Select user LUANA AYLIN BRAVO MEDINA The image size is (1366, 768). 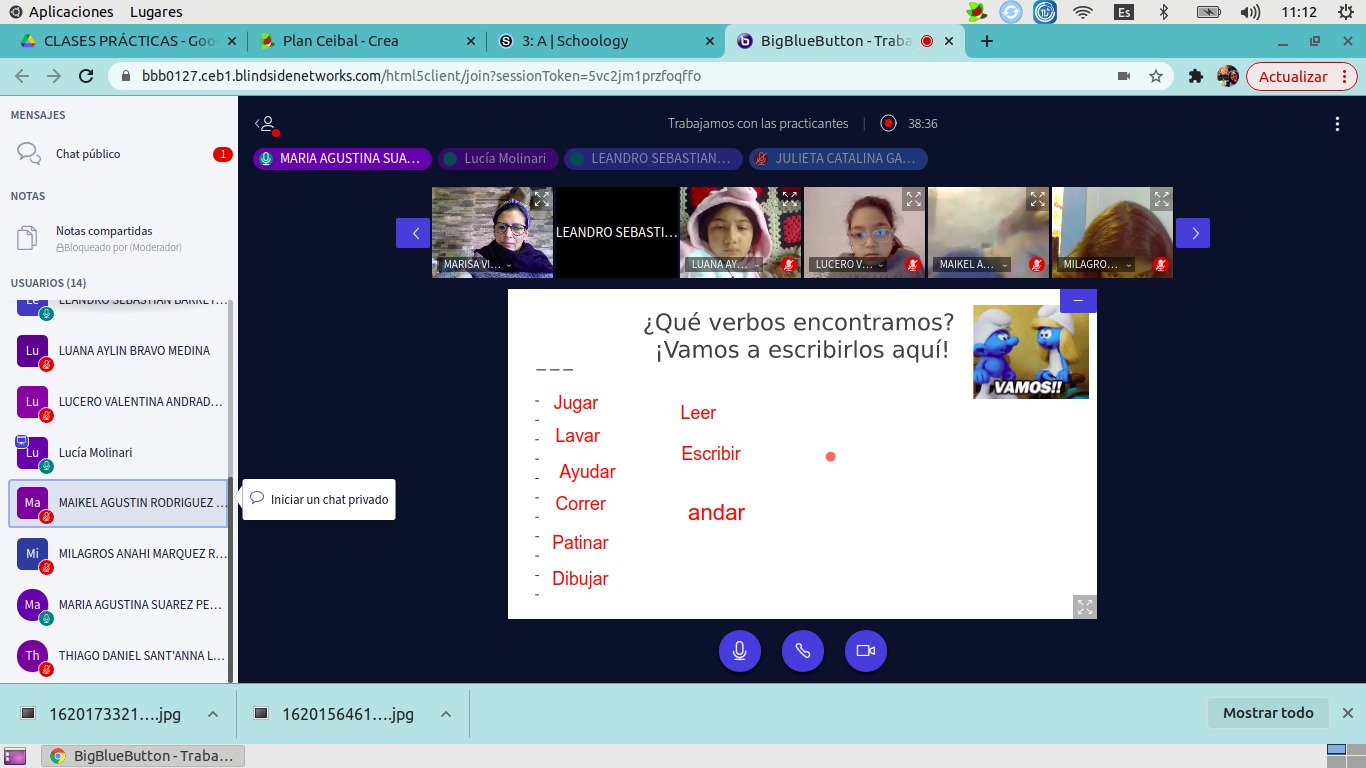pyautogui.click(x=119, y=351)
